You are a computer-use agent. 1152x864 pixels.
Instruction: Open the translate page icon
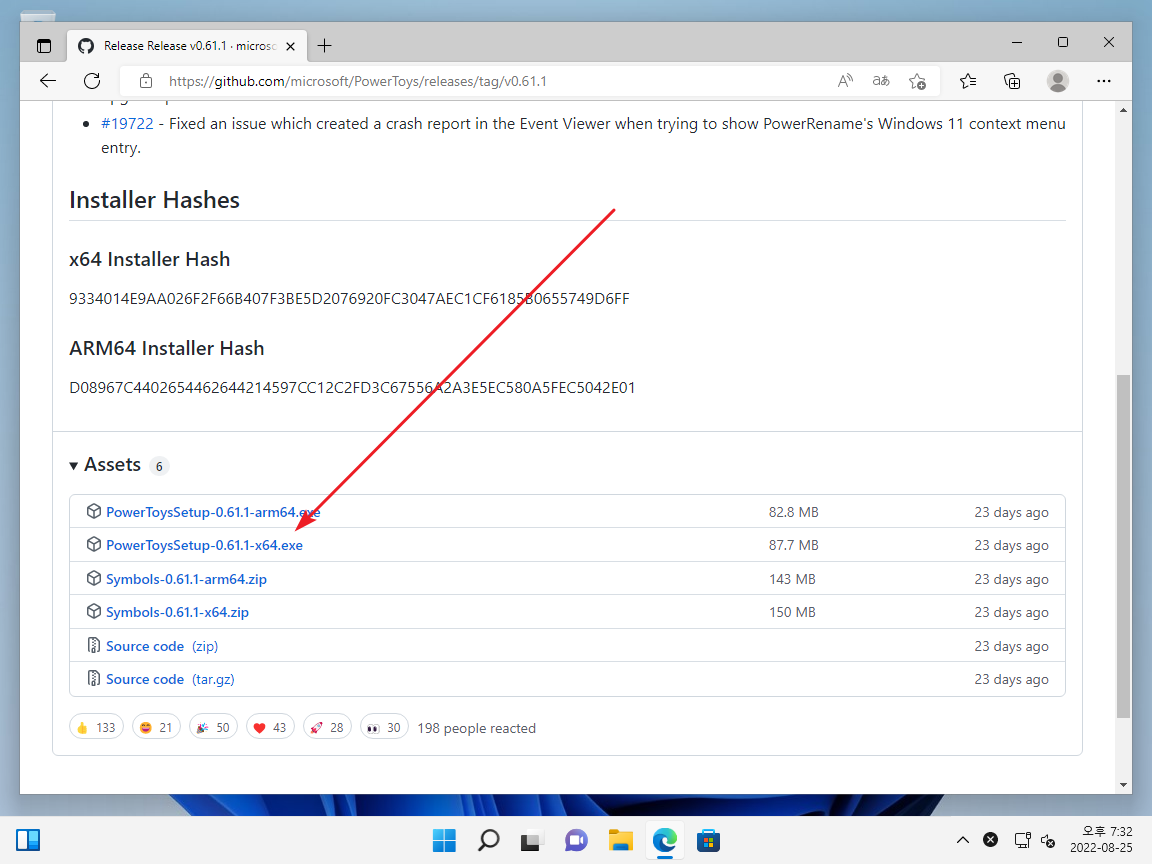click(x=881, y=81)
